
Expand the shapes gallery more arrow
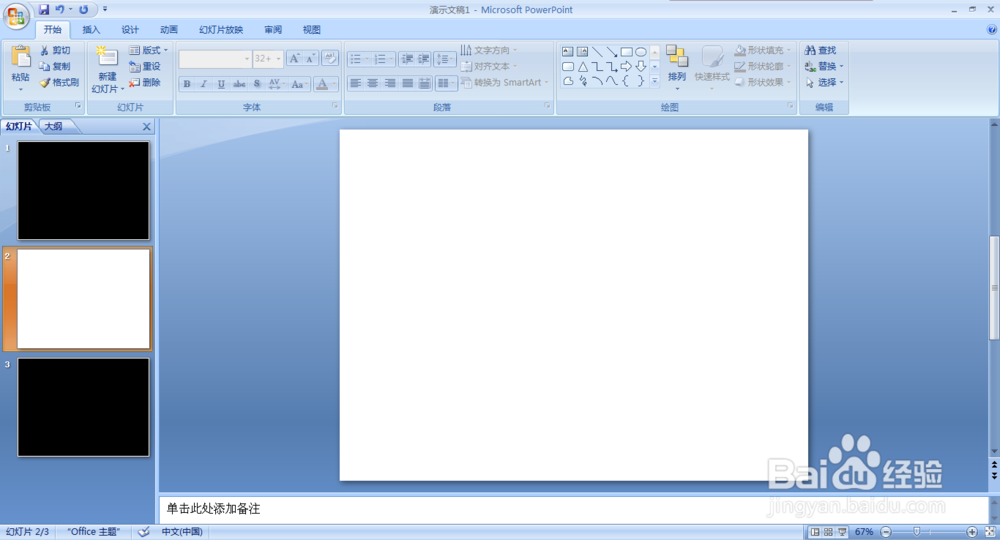point(654,81)
